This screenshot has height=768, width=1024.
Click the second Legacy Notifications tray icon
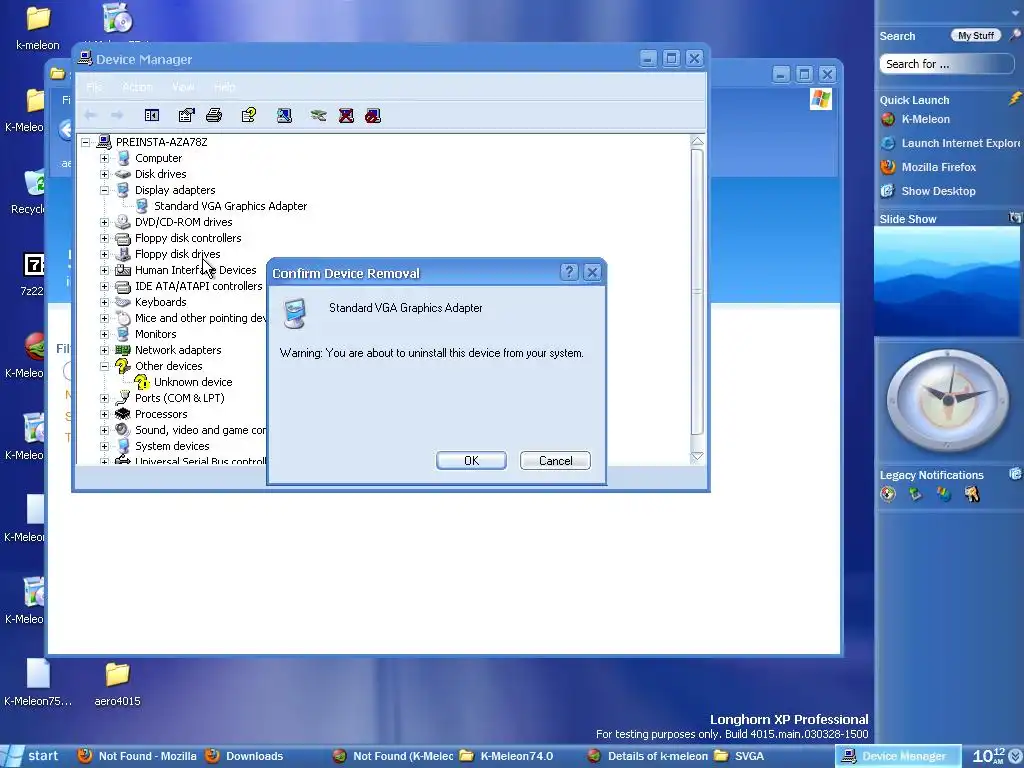(x=916, y=494)
